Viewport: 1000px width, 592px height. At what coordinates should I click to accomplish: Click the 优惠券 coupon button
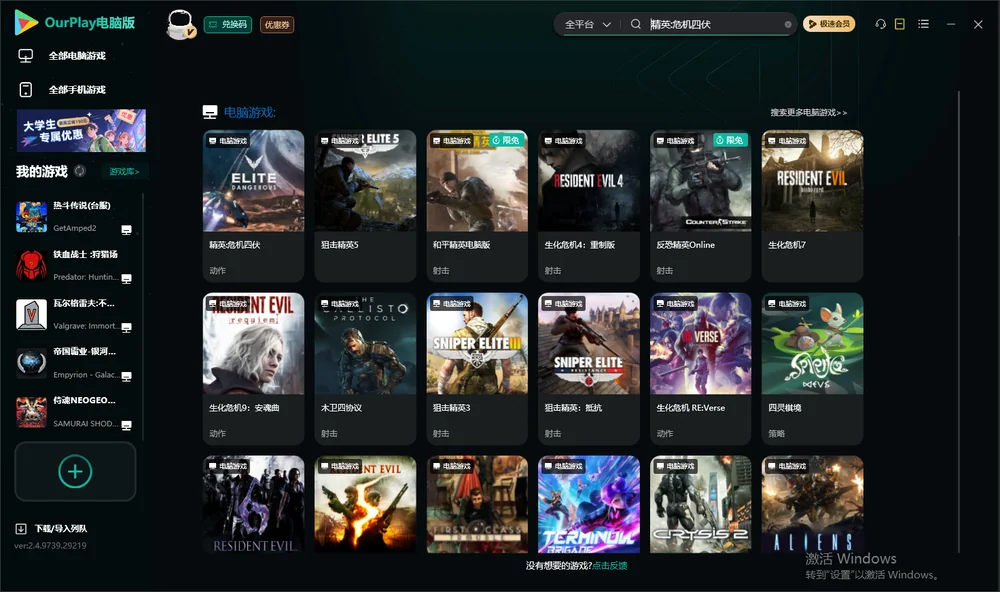[x=277, y=25]
